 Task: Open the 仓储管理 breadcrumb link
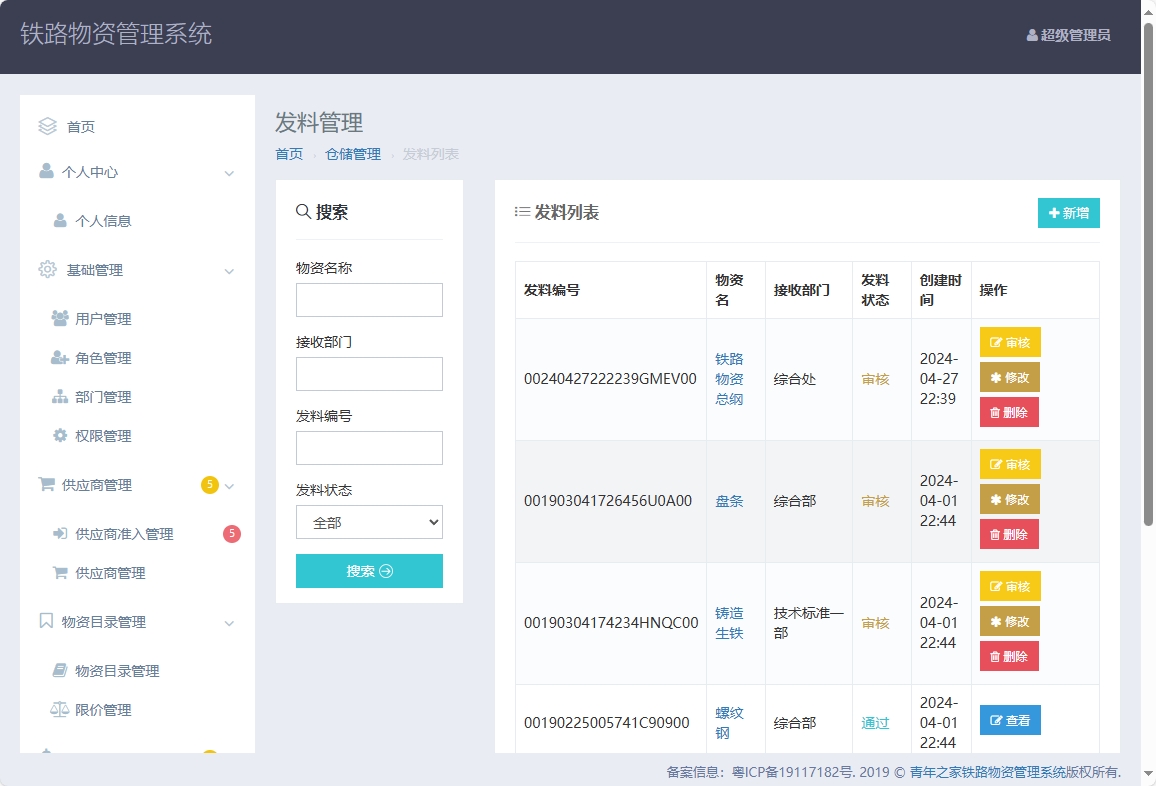click(x=352, y=154)
